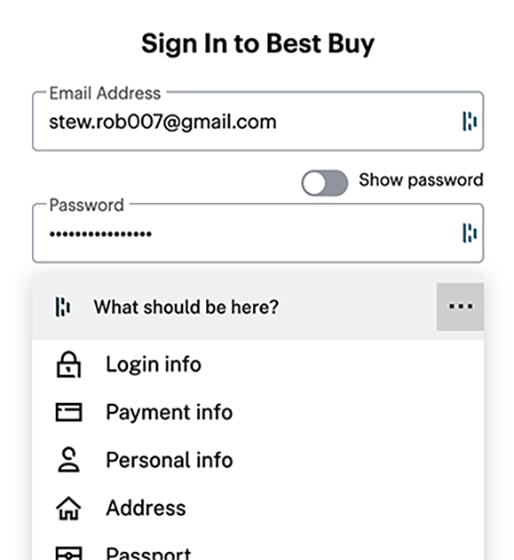This screenshot has width=514, height=560.
Task: Click the Dashlane icon in Password field
Action: [470, 233]
